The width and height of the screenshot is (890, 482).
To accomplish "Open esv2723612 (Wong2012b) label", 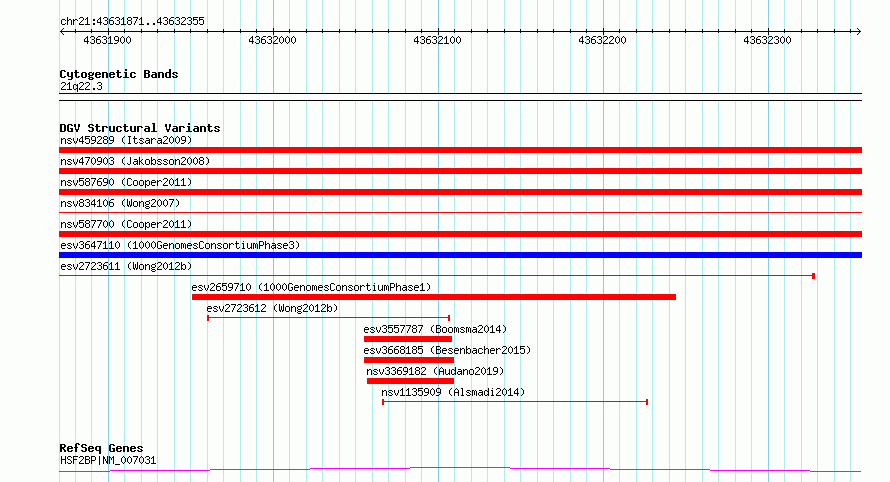I will pyautogui.click(x=272, y=308).
